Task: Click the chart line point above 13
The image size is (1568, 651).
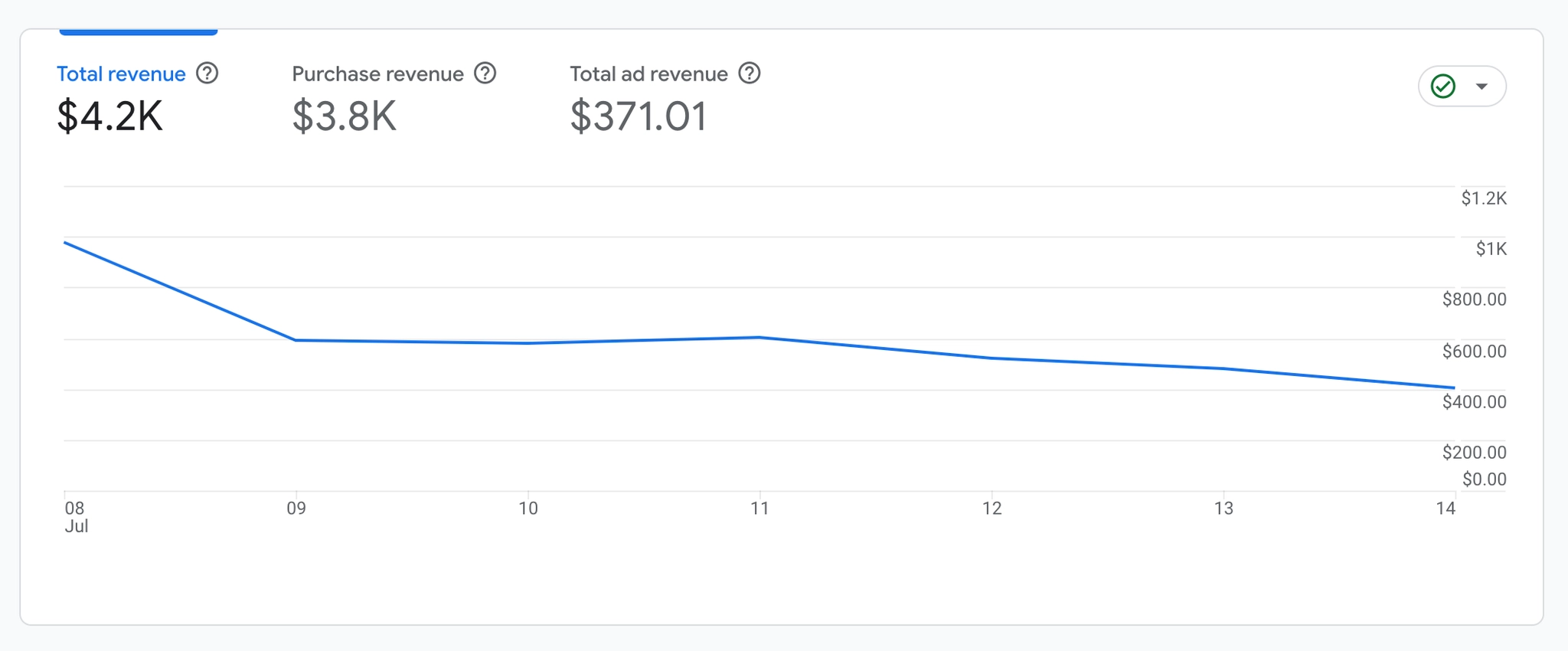Action: click(1223, 369)
